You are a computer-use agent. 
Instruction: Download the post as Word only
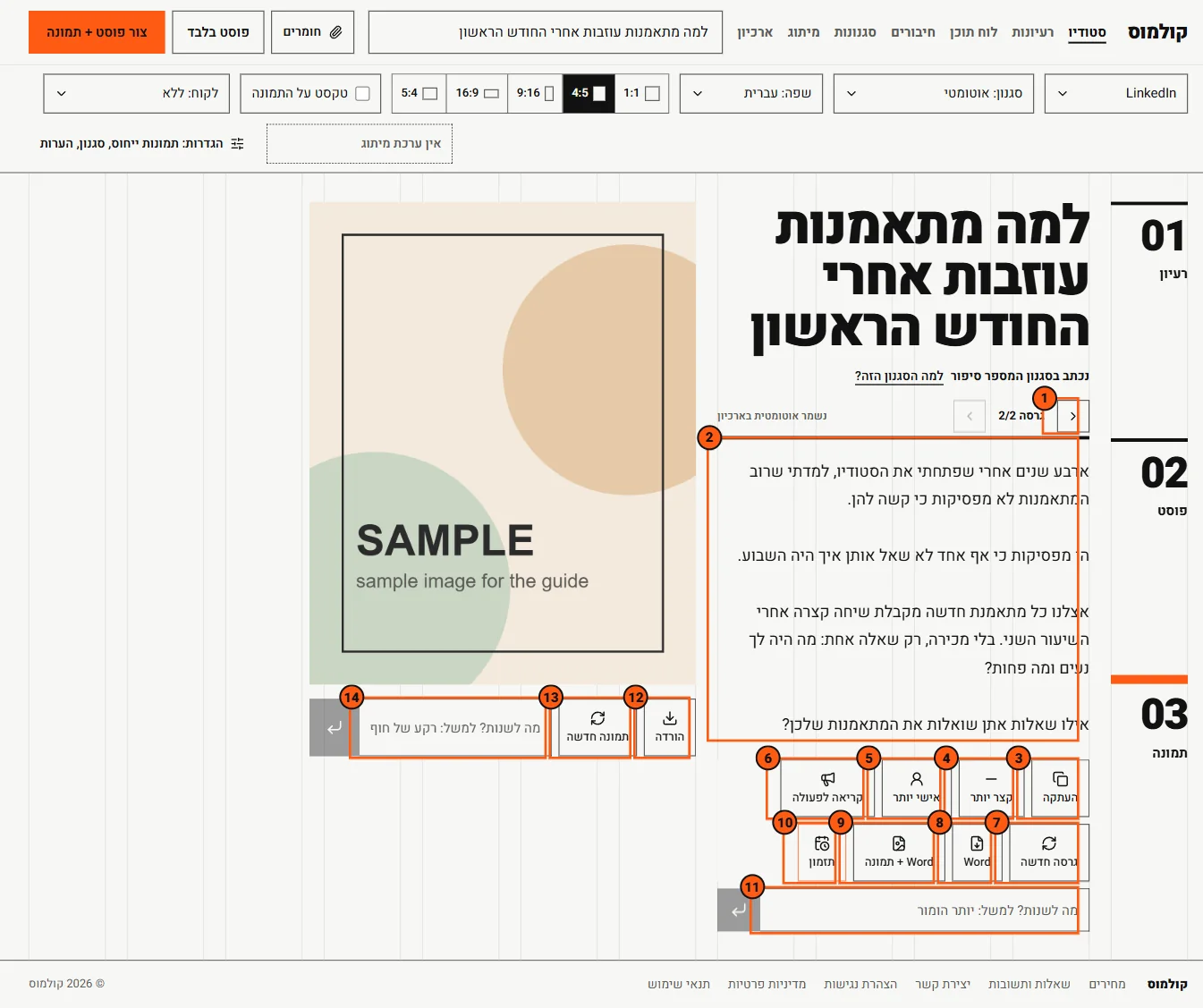(x=977, y=852)
